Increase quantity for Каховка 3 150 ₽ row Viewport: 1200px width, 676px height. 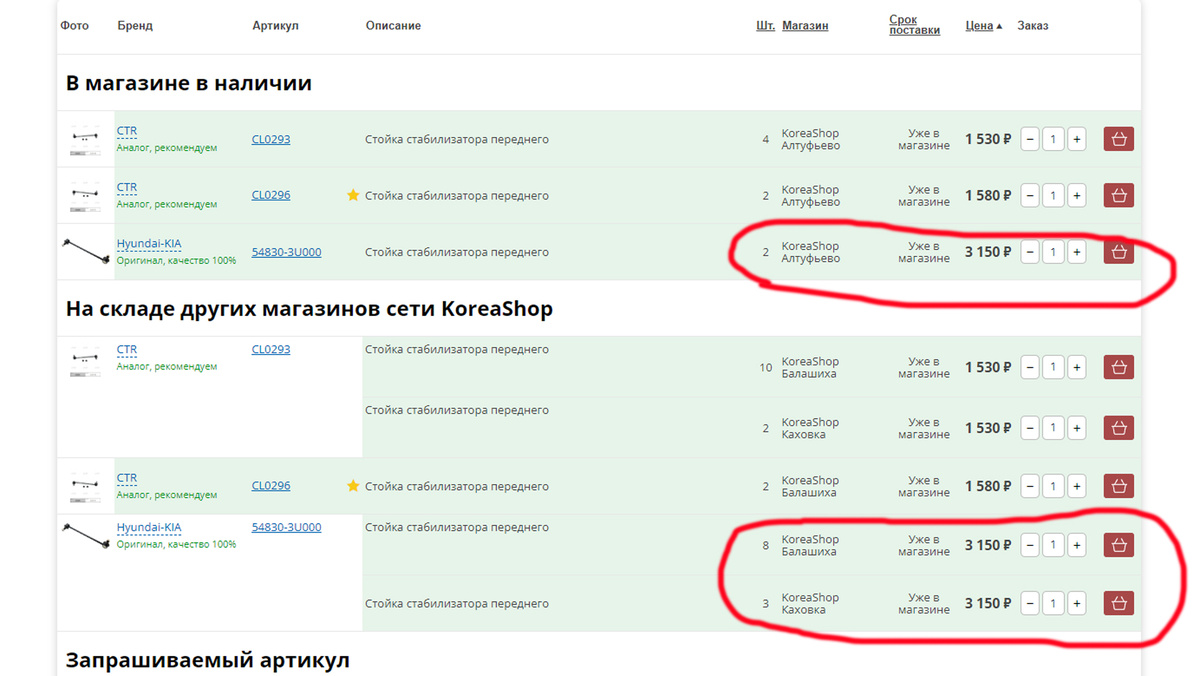click(x=1077, y=603)
